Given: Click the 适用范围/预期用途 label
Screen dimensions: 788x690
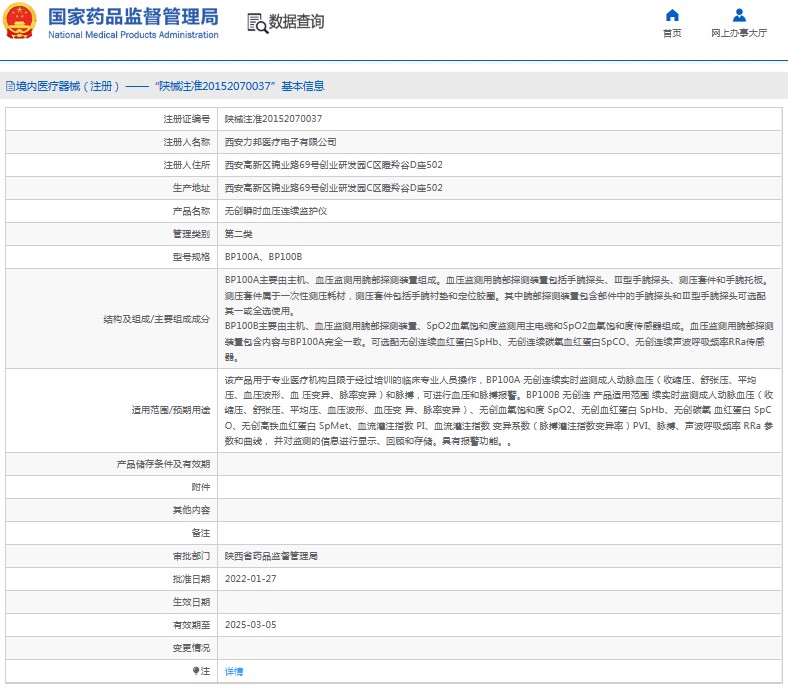Looking at the screenshot, I should [171, 410].
